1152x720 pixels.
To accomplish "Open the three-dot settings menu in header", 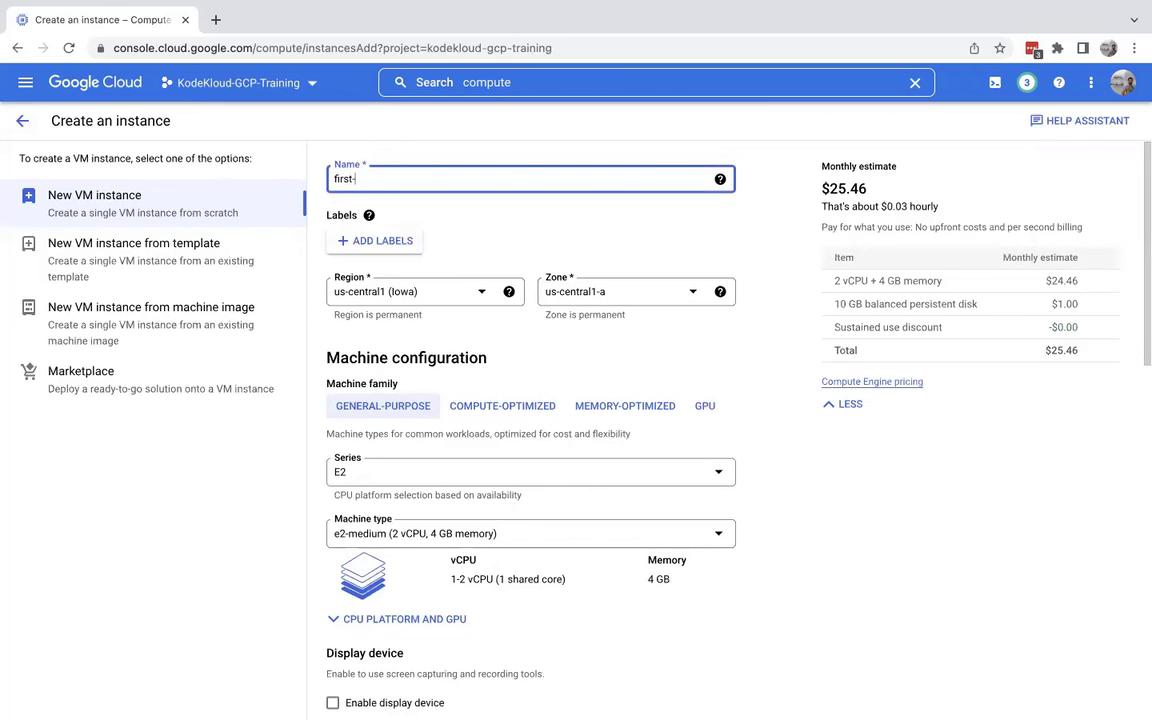I will [1091, 83].
